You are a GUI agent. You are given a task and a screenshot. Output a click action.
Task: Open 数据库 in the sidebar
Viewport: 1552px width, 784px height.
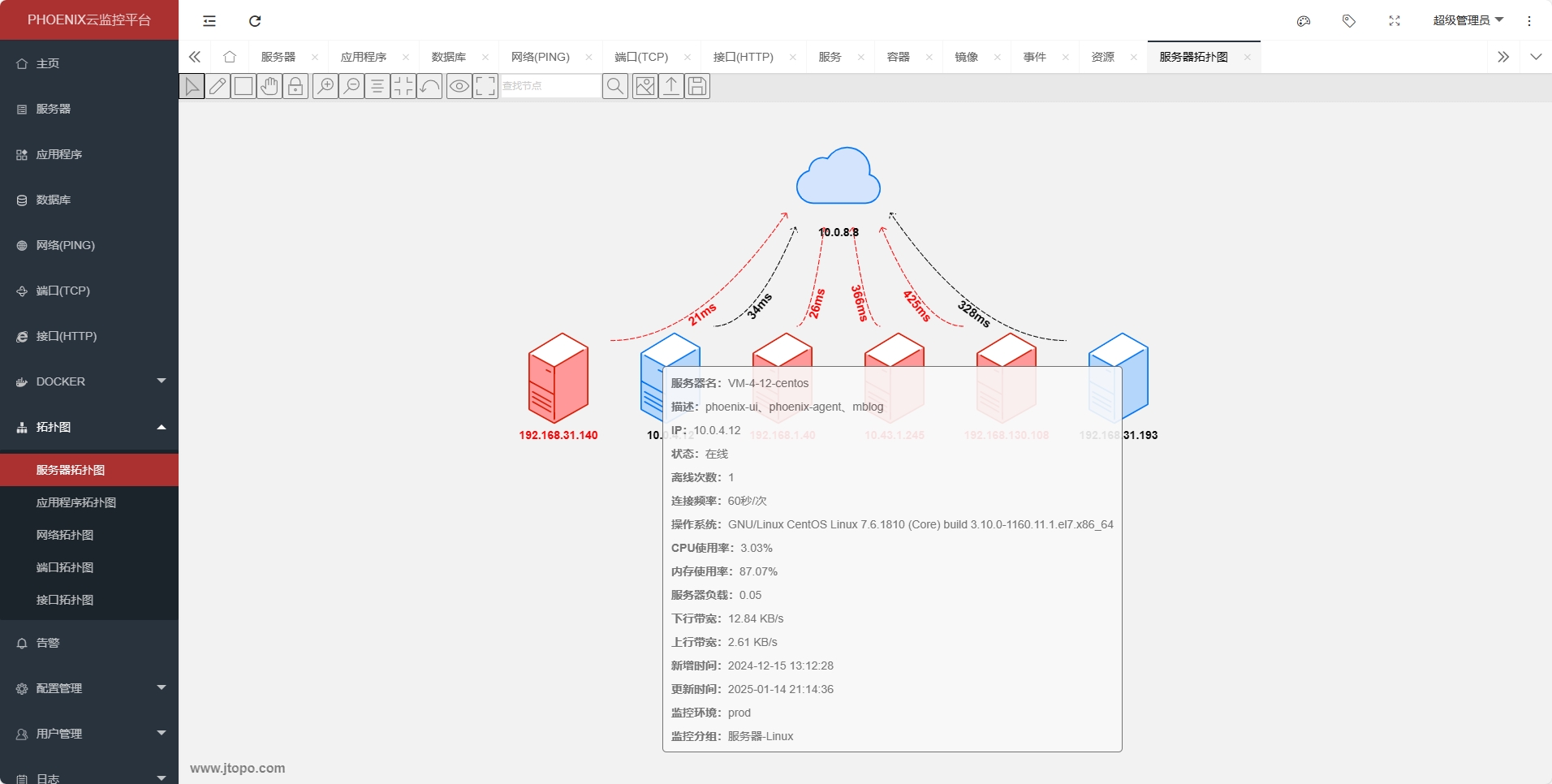click(x=89, y=200)
